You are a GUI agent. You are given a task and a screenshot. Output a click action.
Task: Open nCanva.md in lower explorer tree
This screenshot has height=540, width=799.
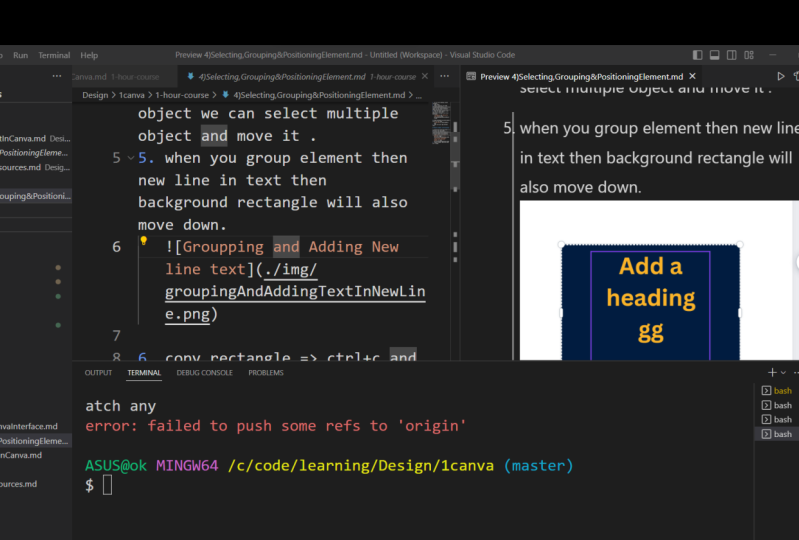pyautogui.click(x=35, y=455)
